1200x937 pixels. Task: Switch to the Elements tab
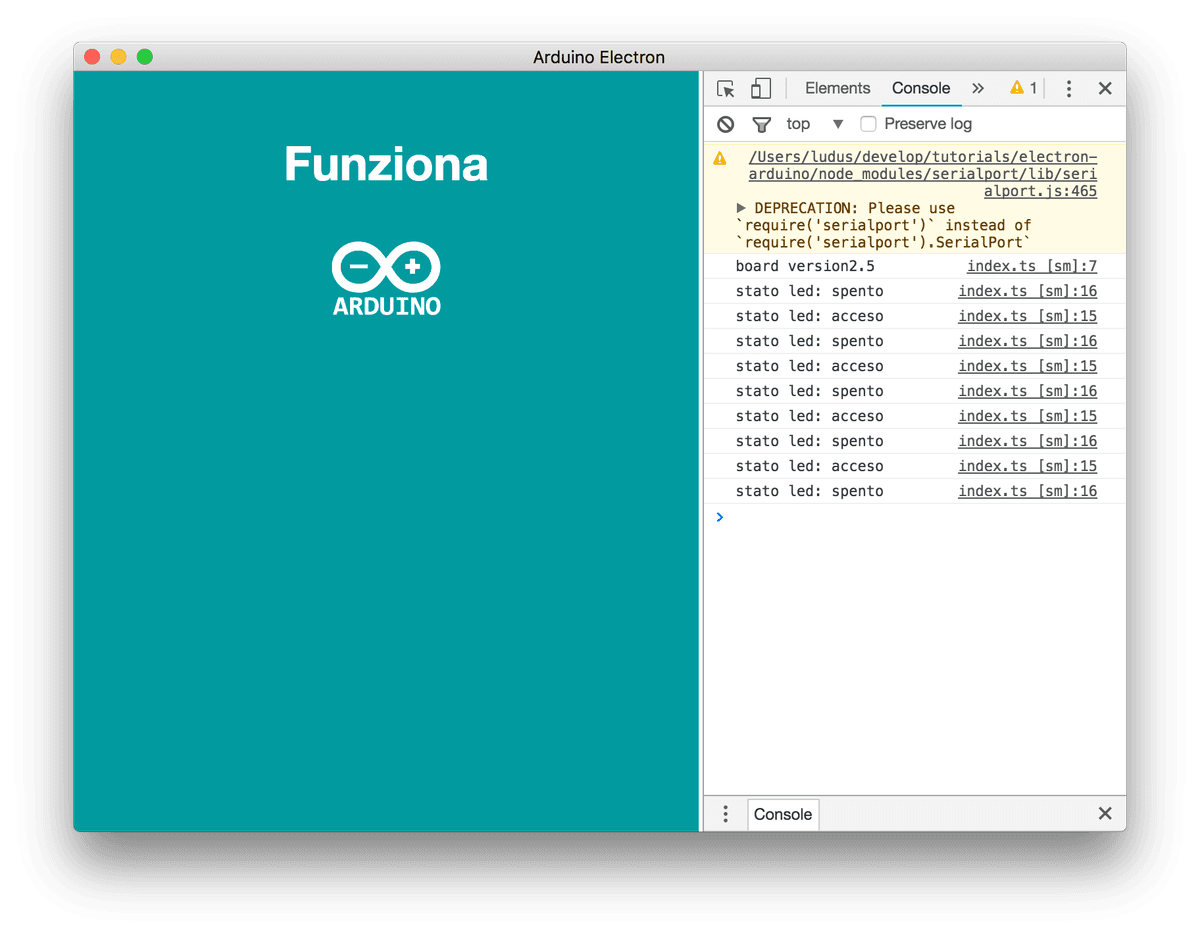[838, 88]
